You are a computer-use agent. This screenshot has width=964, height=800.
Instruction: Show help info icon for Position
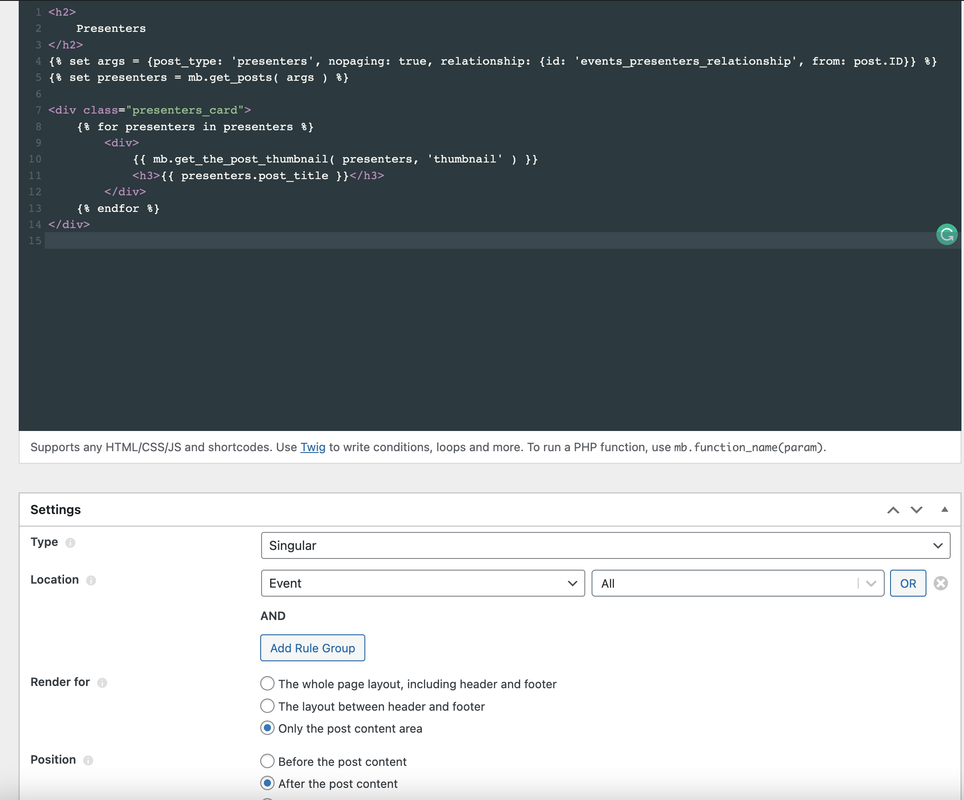click(88, 760)
